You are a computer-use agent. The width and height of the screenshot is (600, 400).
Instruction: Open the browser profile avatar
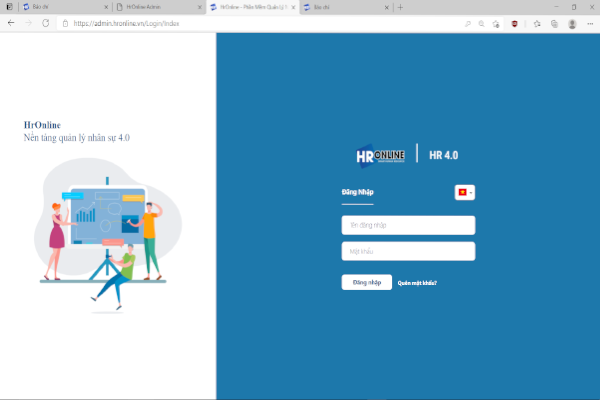(572, 24)
